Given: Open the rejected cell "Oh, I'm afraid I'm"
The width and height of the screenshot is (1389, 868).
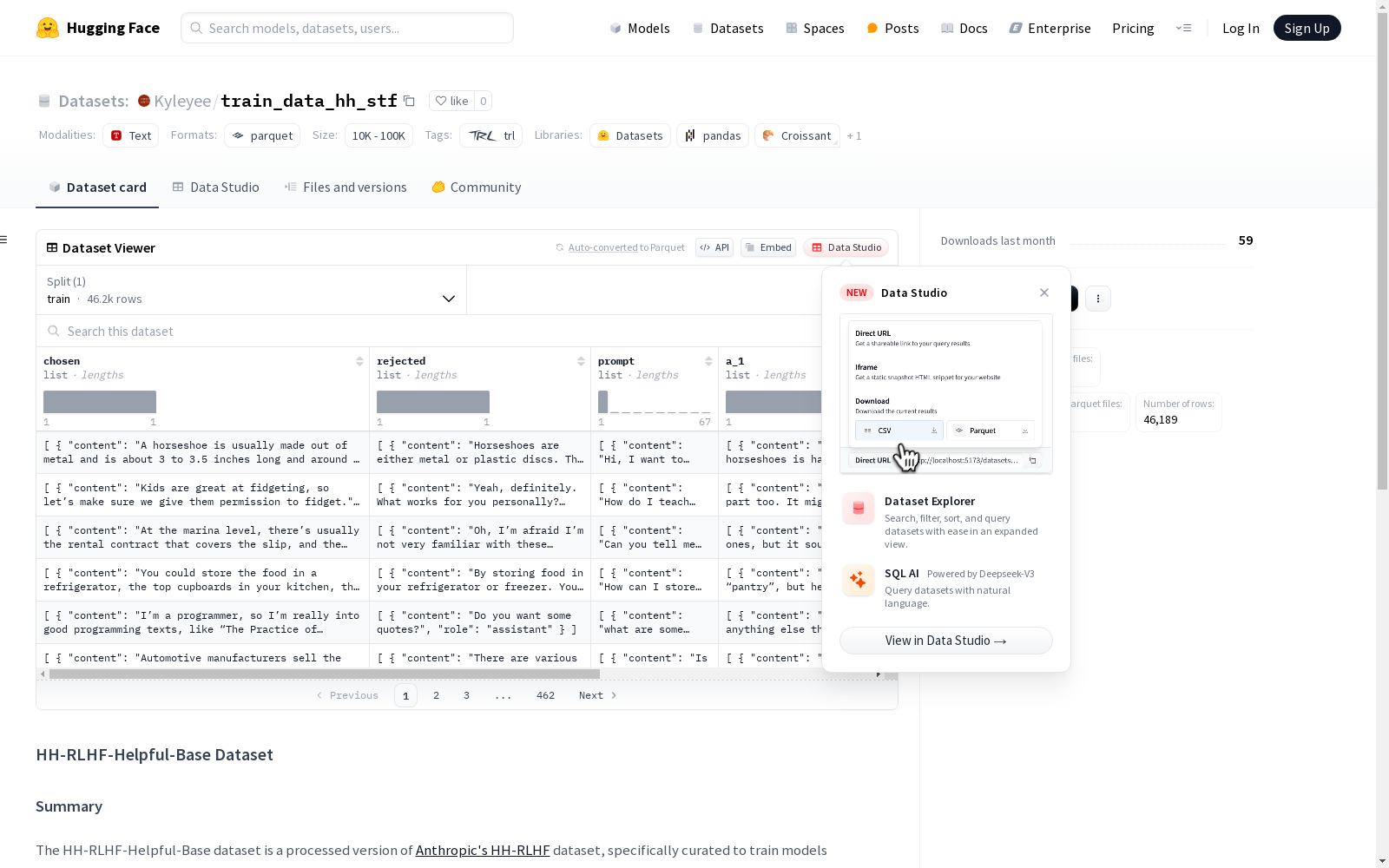Looking at the screenshot, I should click(x=480, y=537).
